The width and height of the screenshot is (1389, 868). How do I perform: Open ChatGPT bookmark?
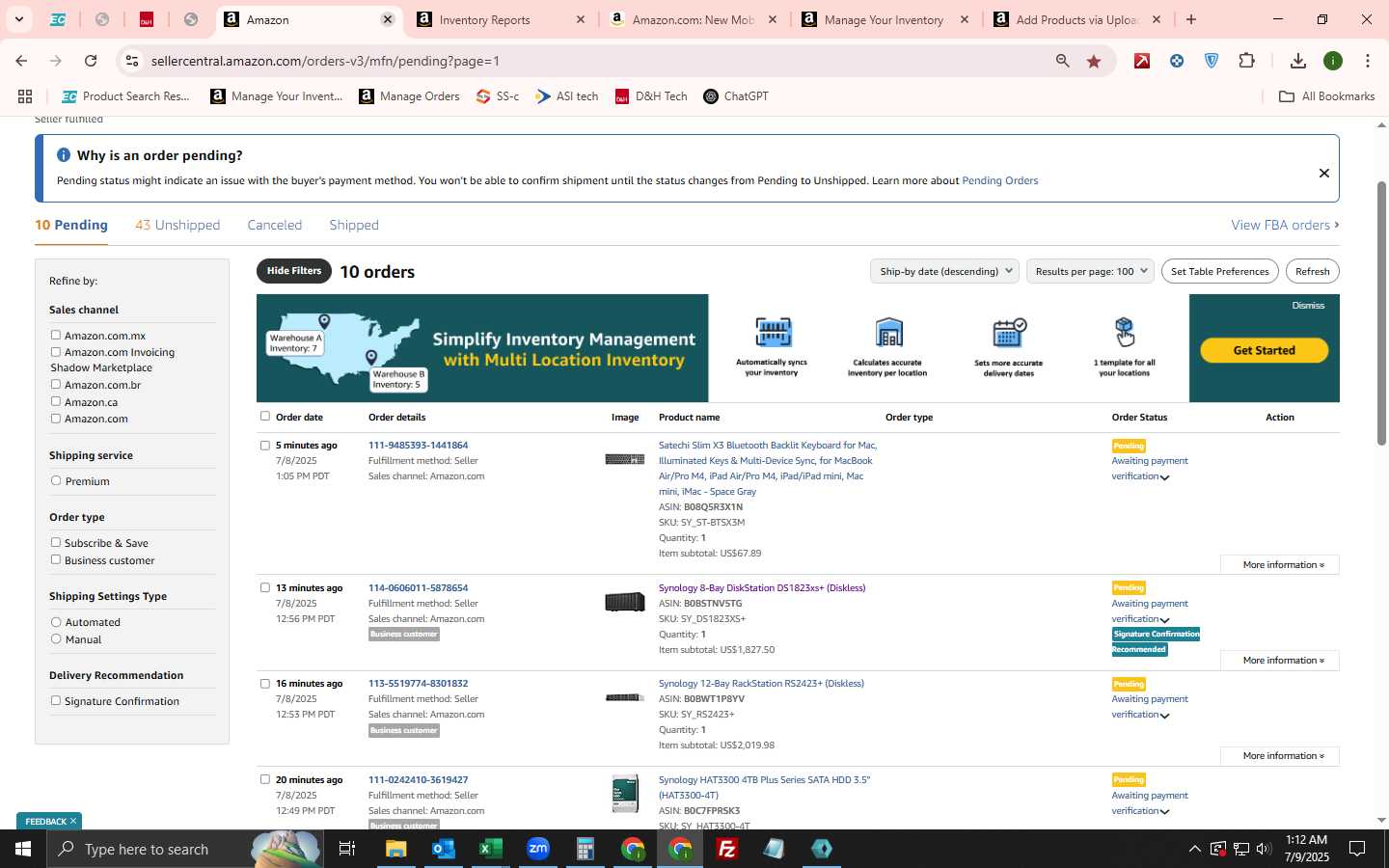coord(736,96)
